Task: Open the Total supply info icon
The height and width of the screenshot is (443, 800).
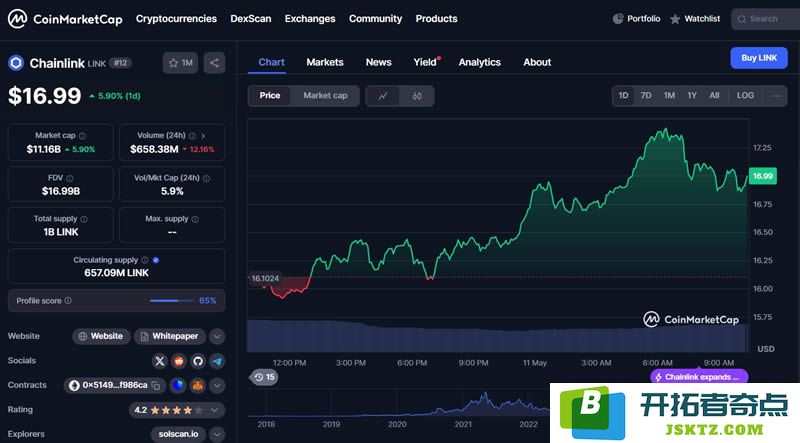Action: [84, 219]
